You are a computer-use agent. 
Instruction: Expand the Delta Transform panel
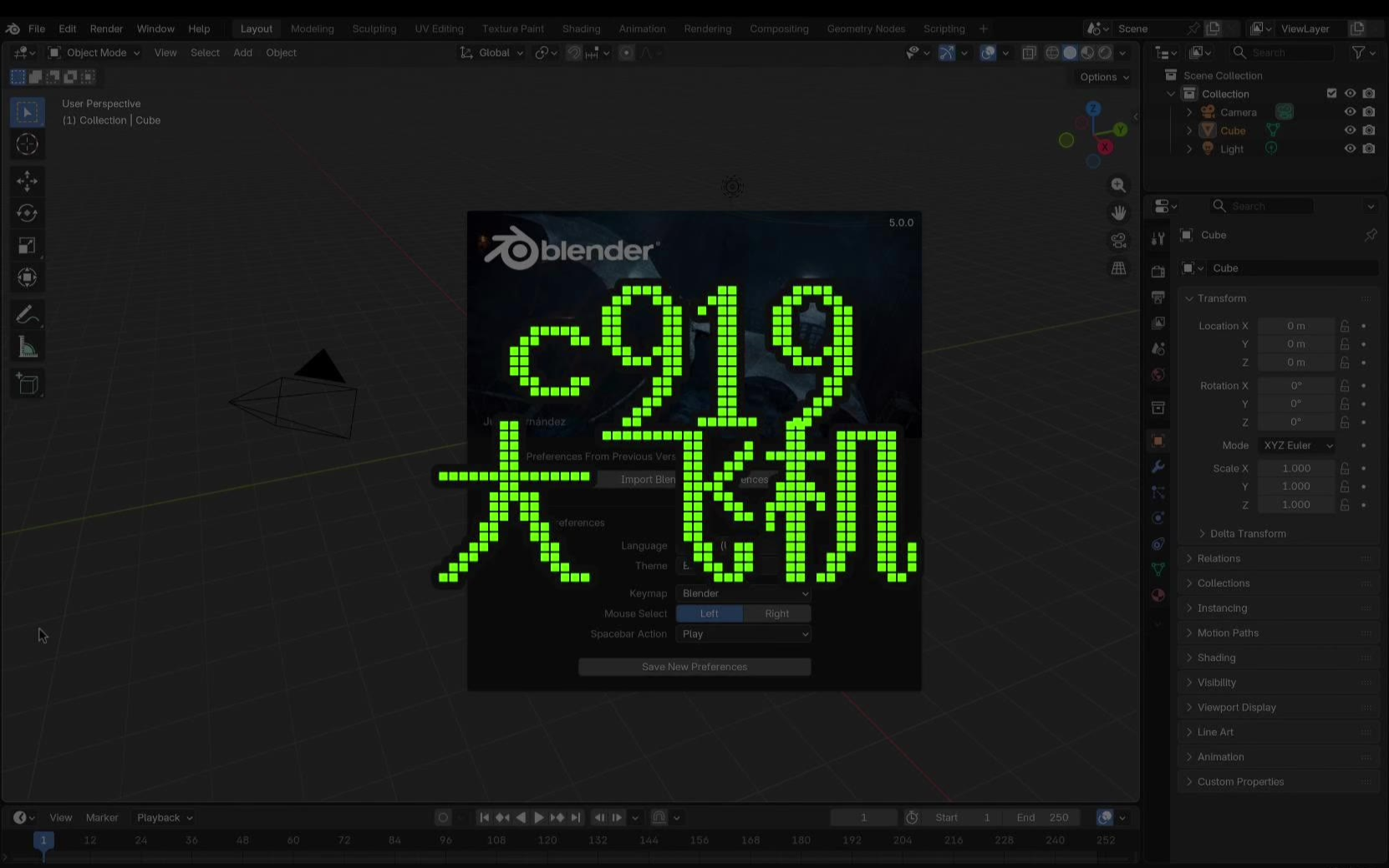coord(1247,534)
